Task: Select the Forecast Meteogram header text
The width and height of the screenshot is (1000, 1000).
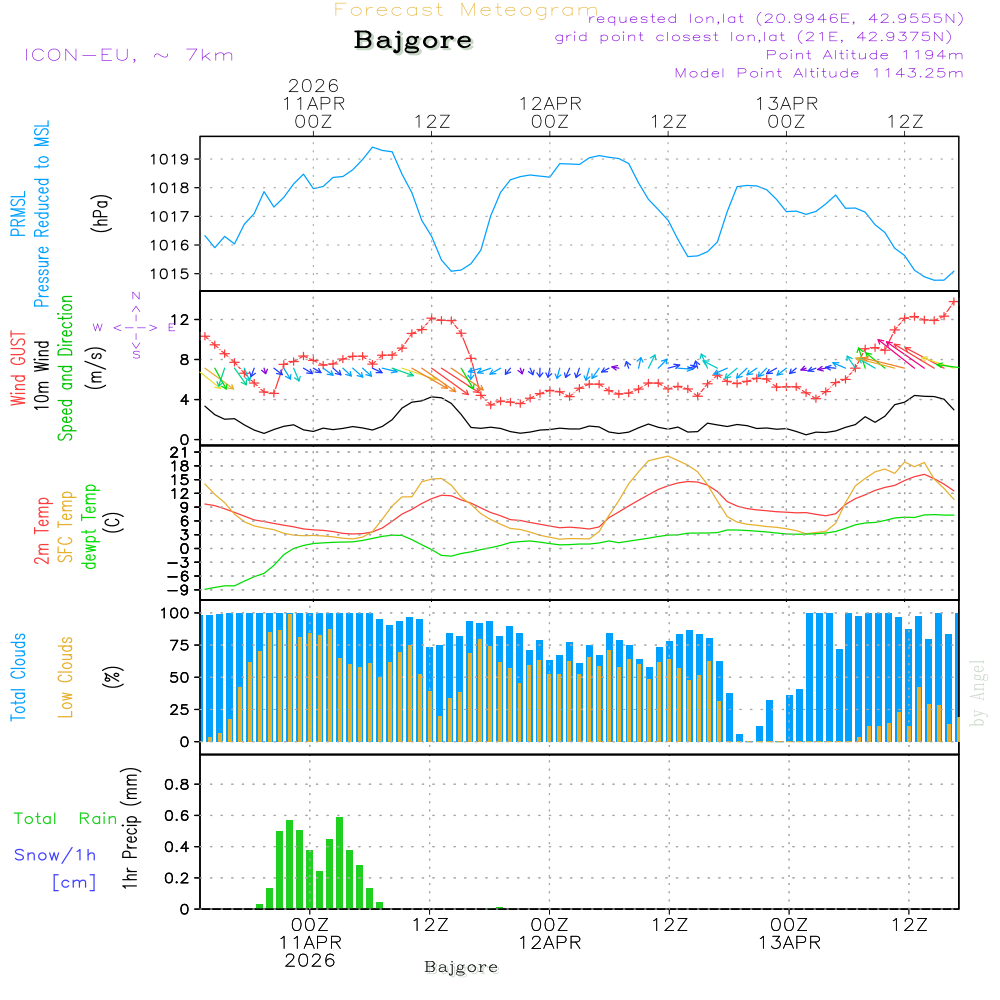Action: tap(466, 10)
